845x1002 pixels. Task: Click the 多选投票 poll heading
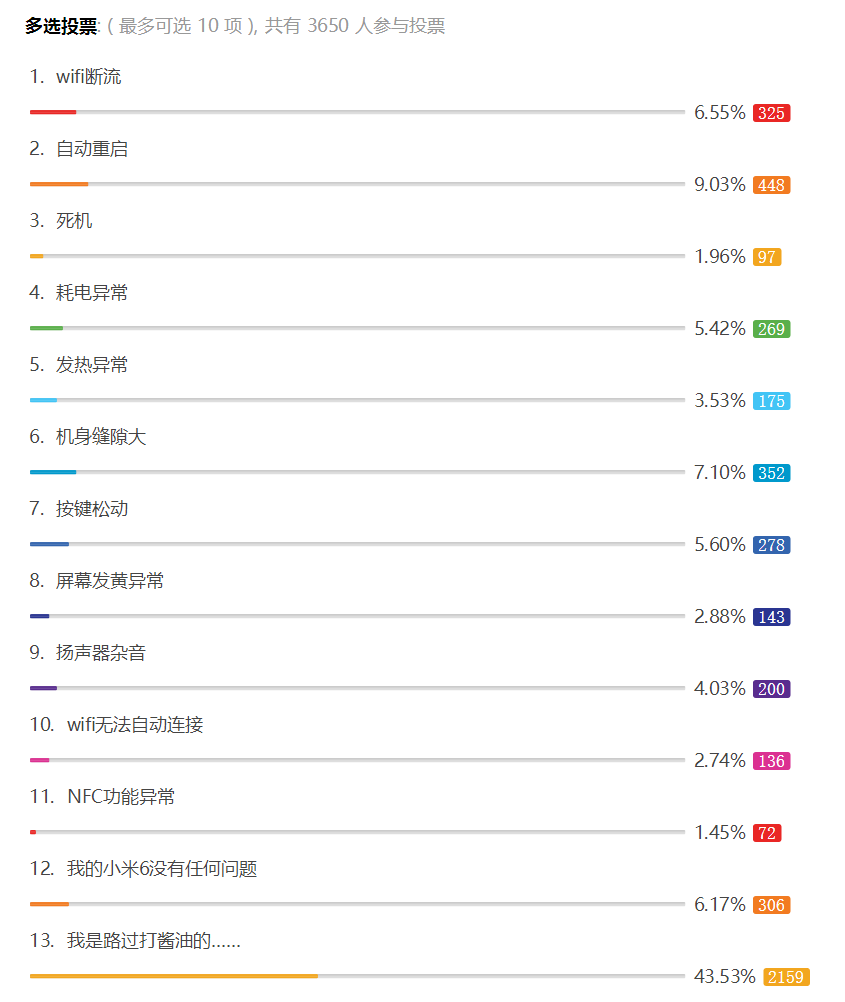point(61,27)
